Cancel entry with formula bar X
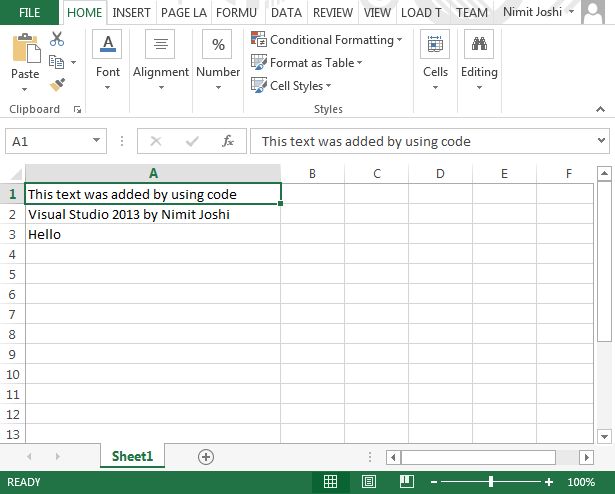 click(156, 141)
